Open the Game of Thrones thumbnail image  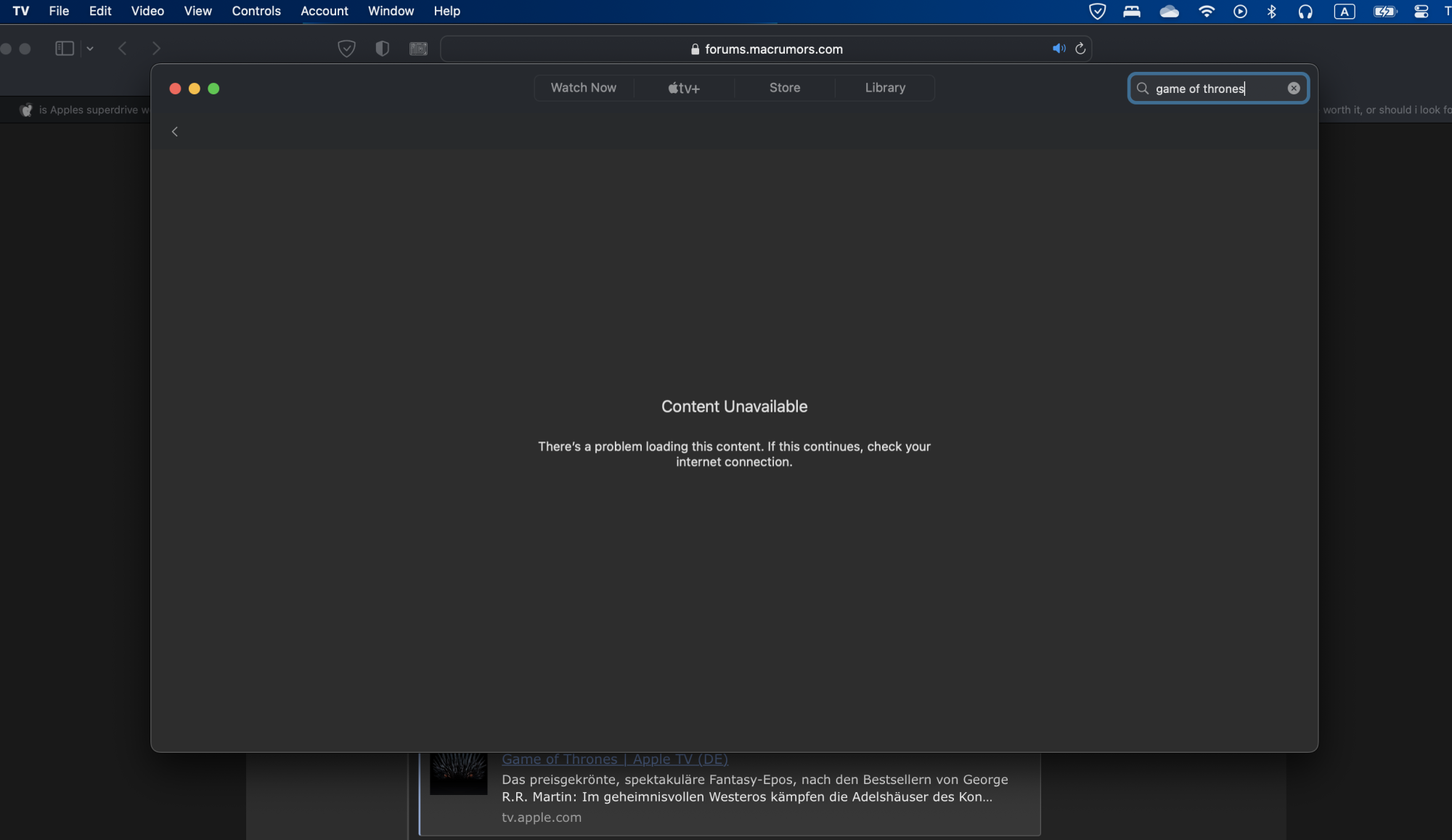[458, 774]
